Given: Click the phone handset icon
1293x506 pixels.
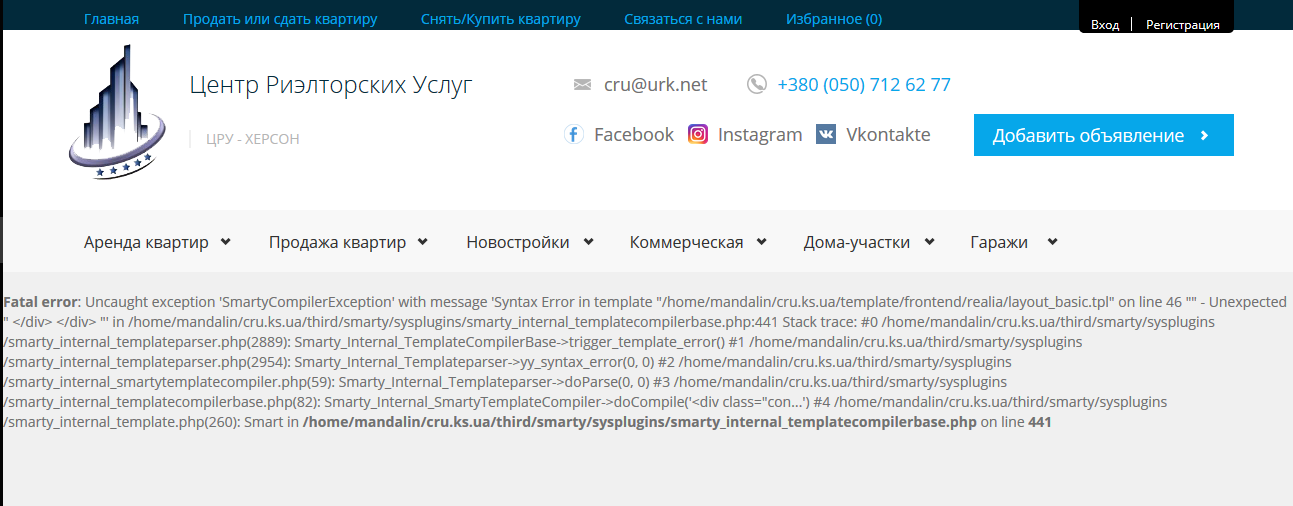Looking at the screenshot, I should tap(757, 85).
